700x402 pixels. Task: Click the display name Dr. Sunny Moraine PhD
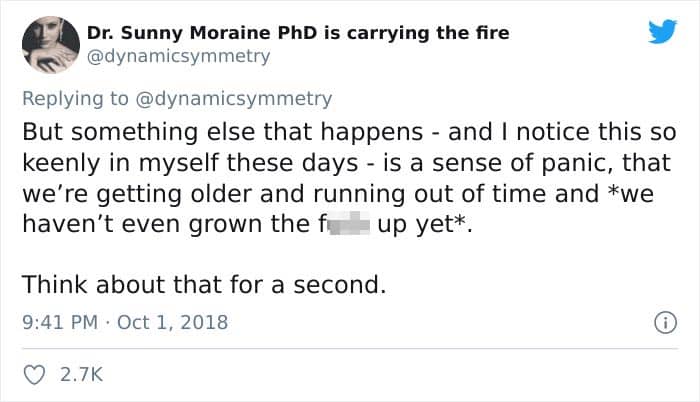[203, 33]
